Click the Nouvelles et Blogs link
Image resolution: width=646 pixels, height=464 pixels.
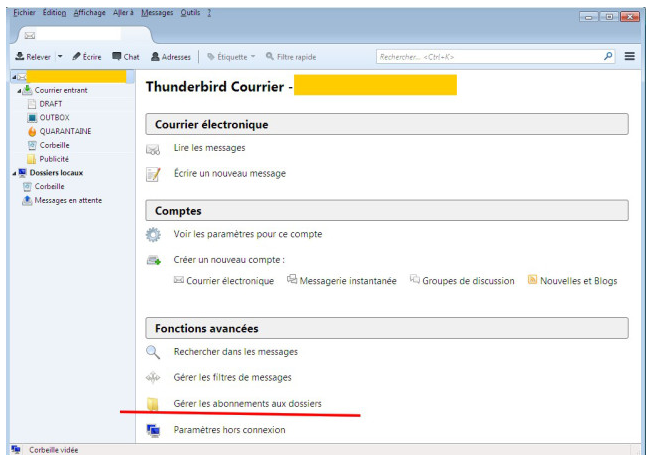(x=578, y=281)
